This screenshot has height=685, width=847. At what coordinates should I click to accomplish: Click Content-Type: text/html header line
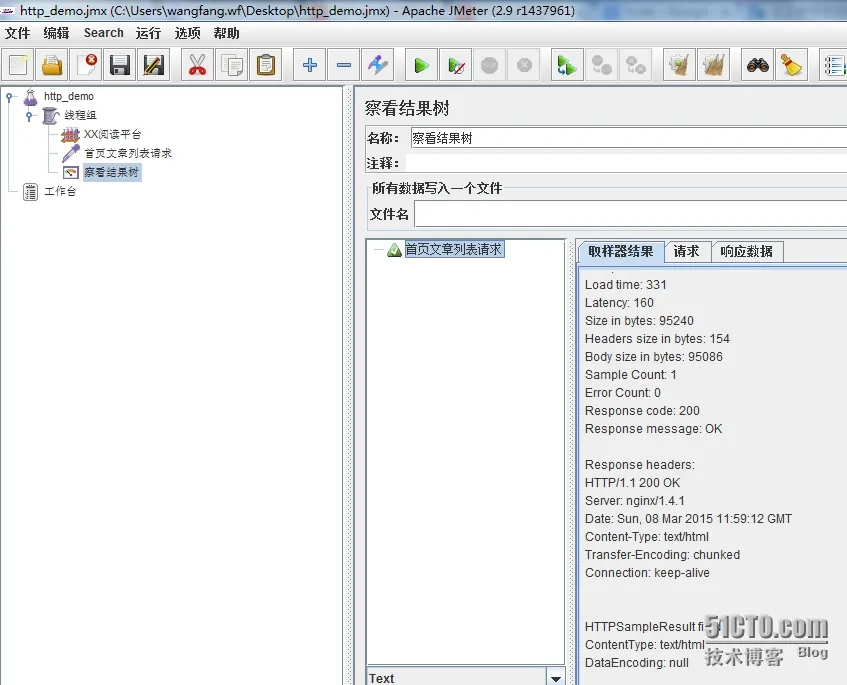(x=647, y=536)
